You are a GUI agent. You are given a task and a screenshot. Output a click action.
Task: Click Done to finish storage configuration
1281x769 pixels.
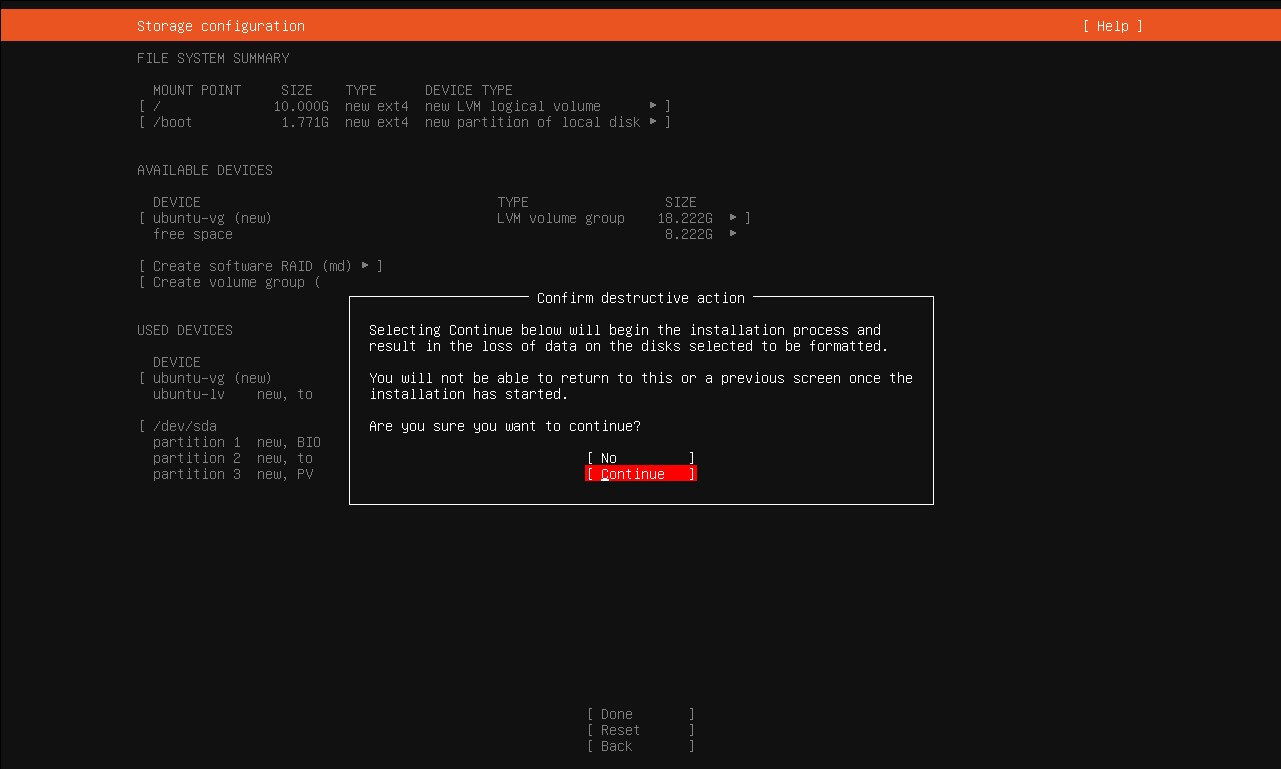click(x=640, y=713)
